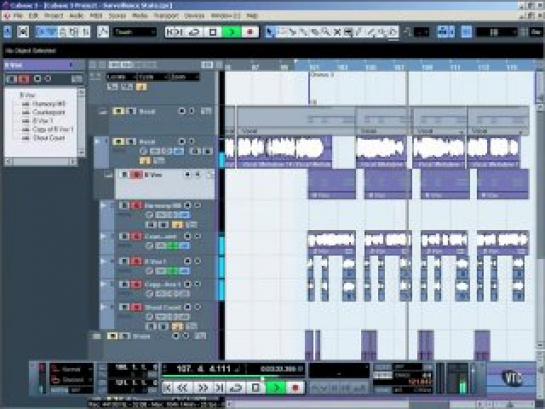Click transport panel Go to Start button
This screenshot has width=545, height=409.
point(168,387)
